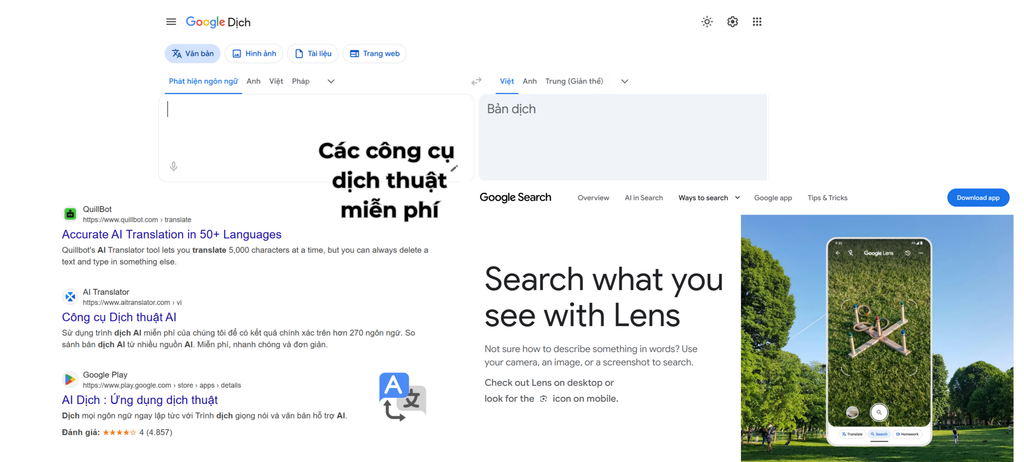Start voice input with the microphone icon
The width and height of the screenshot is (1024, 462).
173,167
